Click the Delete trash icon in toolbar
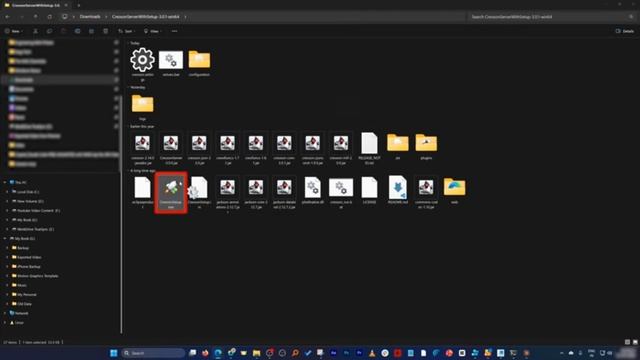The height and width of the screenshot is (360, 640). point(105,31)
